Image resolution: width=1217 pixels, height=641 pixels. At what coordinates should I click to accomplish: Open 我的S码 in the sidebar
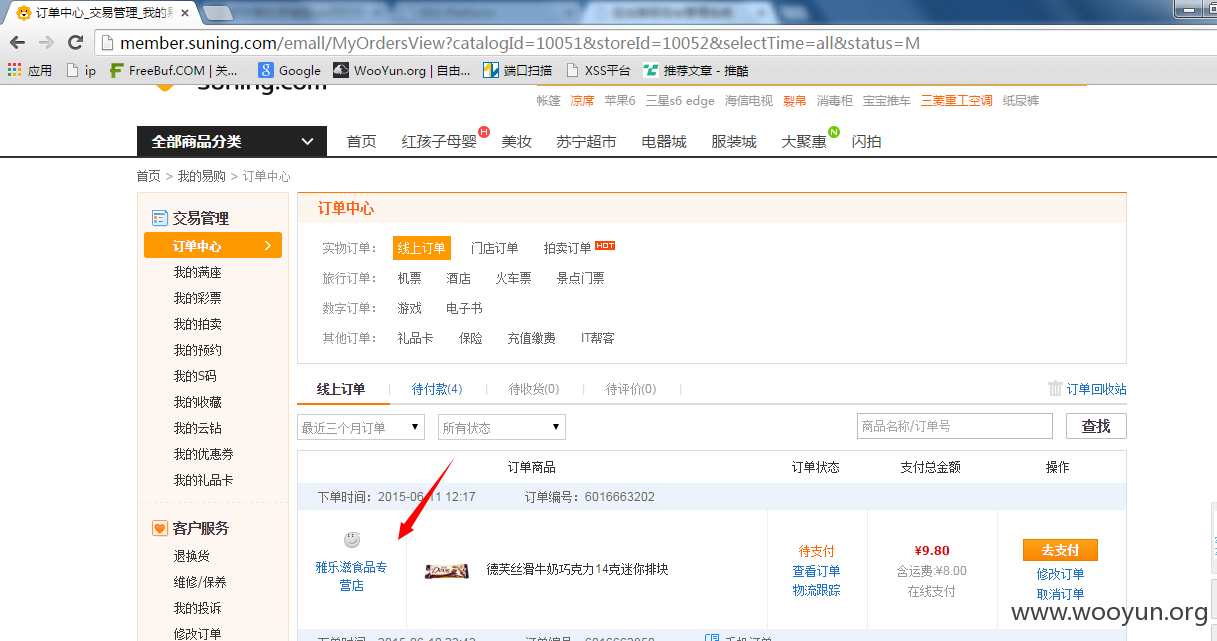click(194, 376)
